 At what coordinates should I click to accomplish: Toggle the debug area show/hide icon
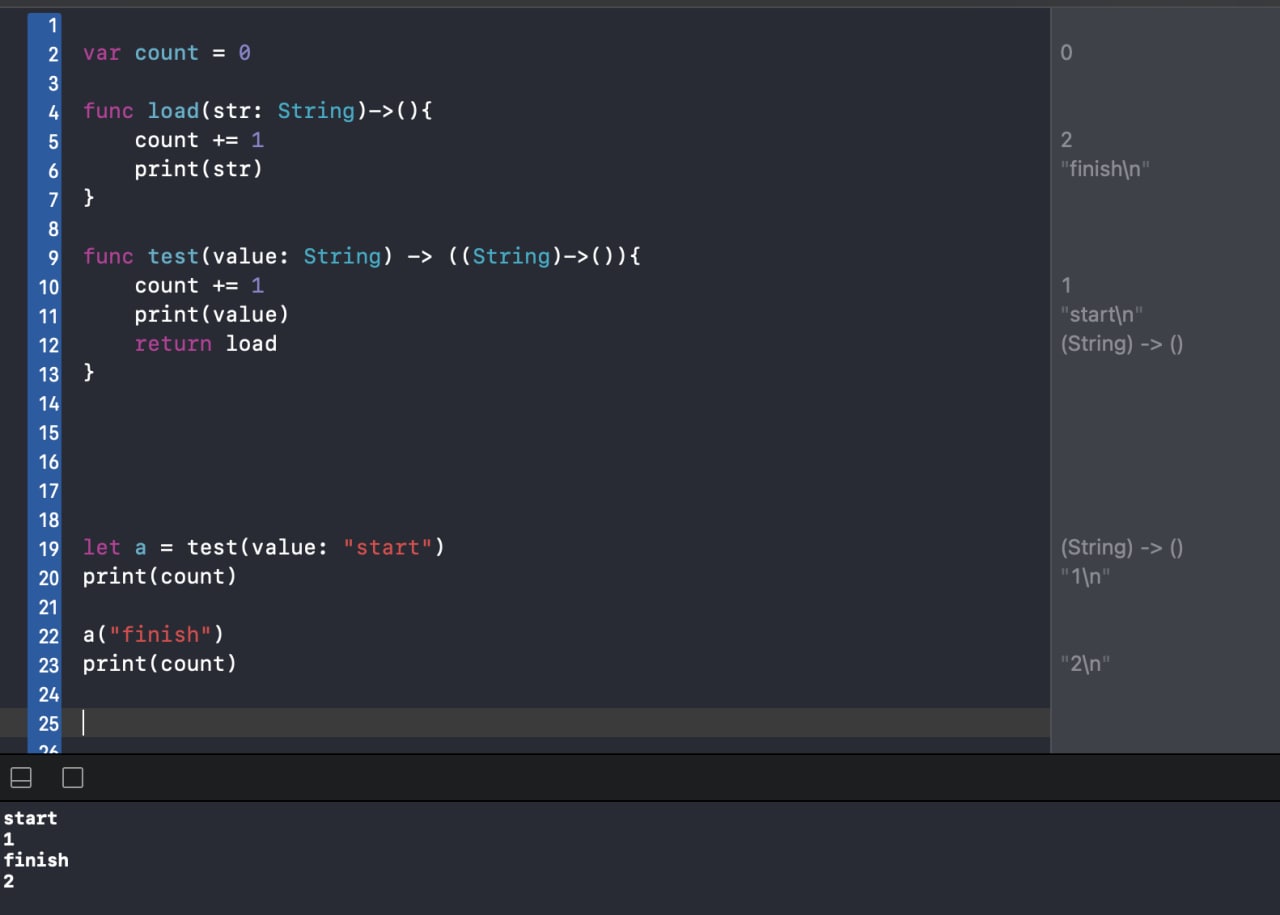pyautogui.click(x=21, y=777)
